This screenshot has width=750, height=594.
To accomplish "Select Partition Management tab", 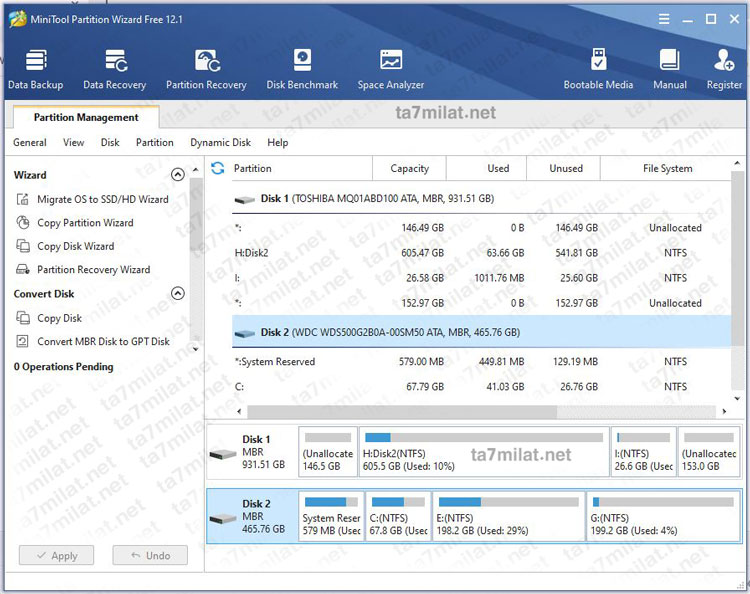I will pos(86,117).
